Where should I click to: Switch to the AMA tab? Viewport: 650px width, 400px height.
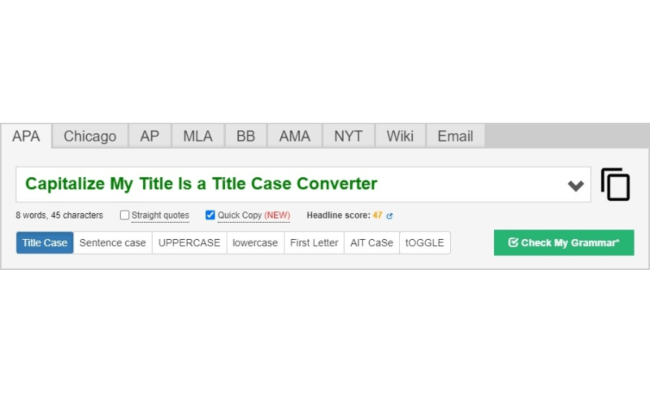(x=295, y=136)
